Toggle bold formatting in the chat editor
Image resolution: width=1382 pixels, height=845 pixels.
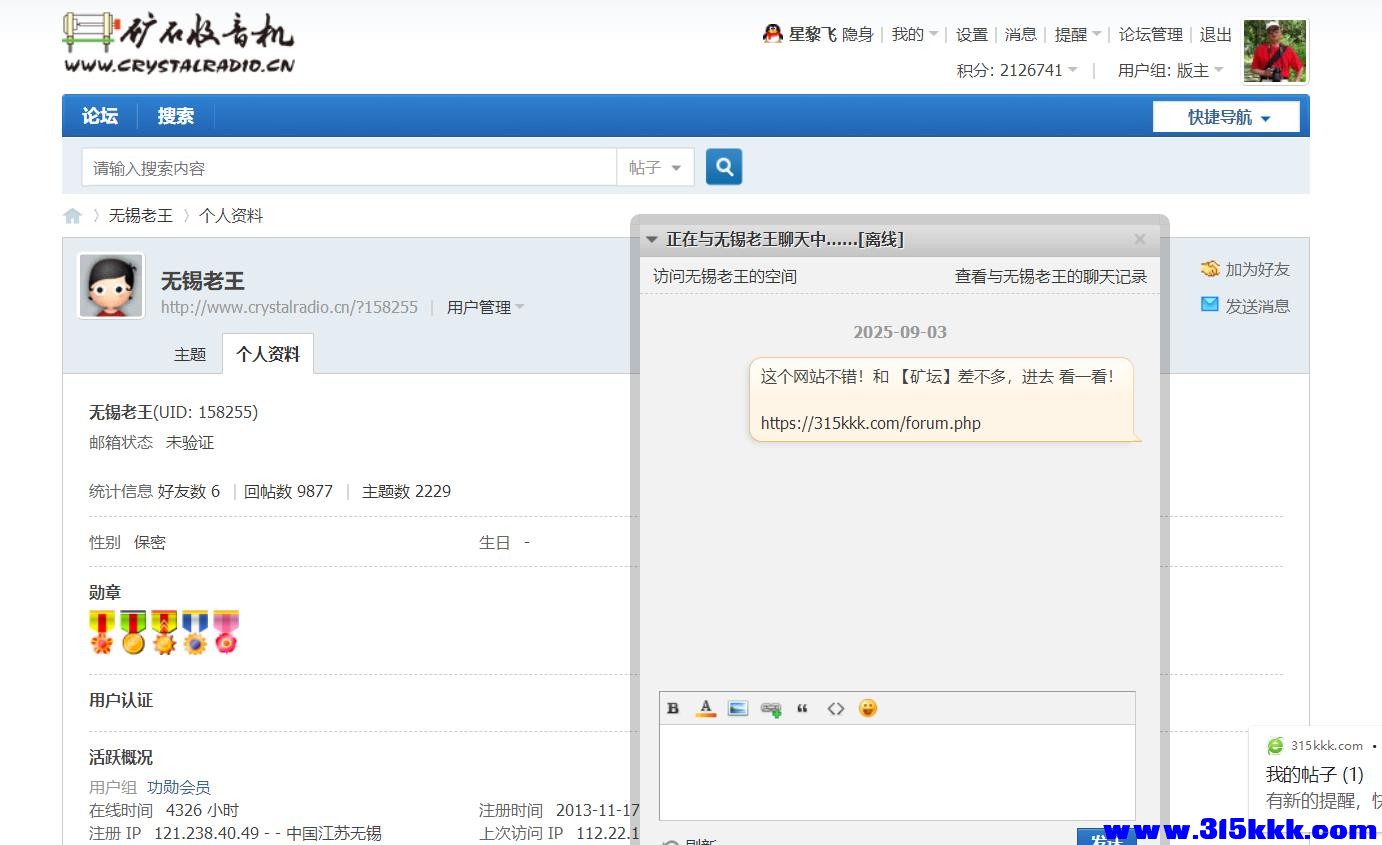pyautogui.click(x=673, y=708)
